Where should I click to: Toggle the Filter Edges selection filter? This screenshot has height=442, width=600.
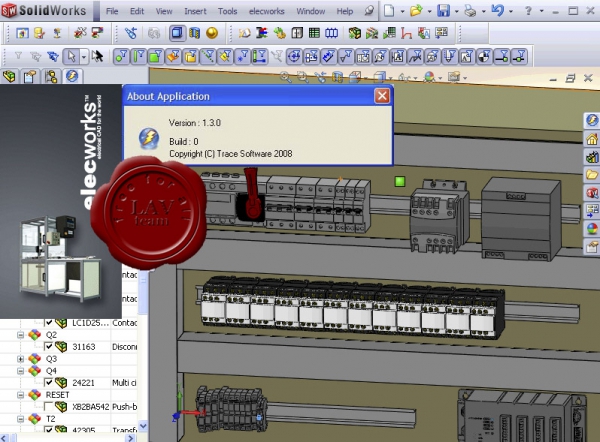(139, 57)
